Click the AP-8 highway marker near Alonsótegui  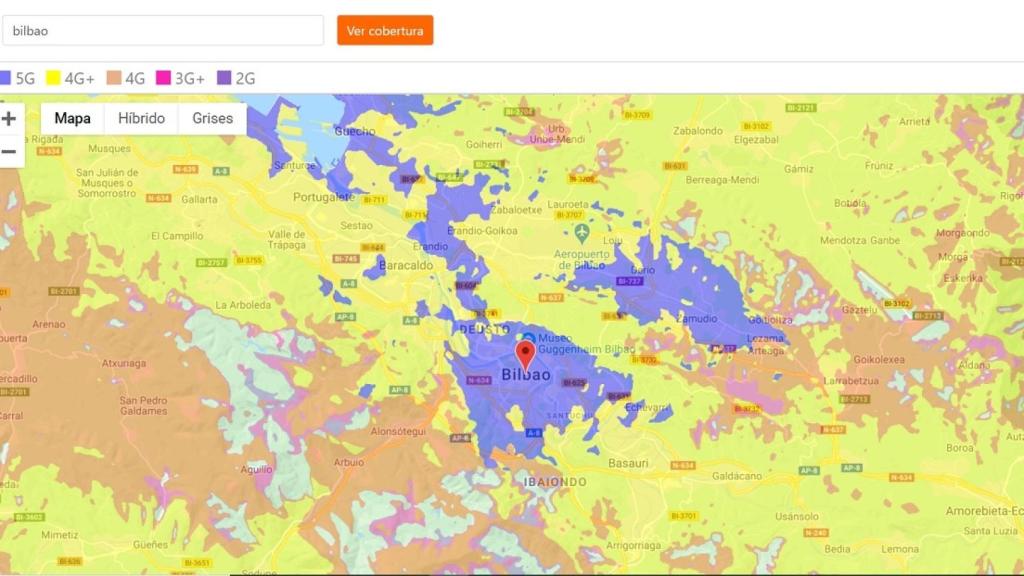tap(460, 438)
